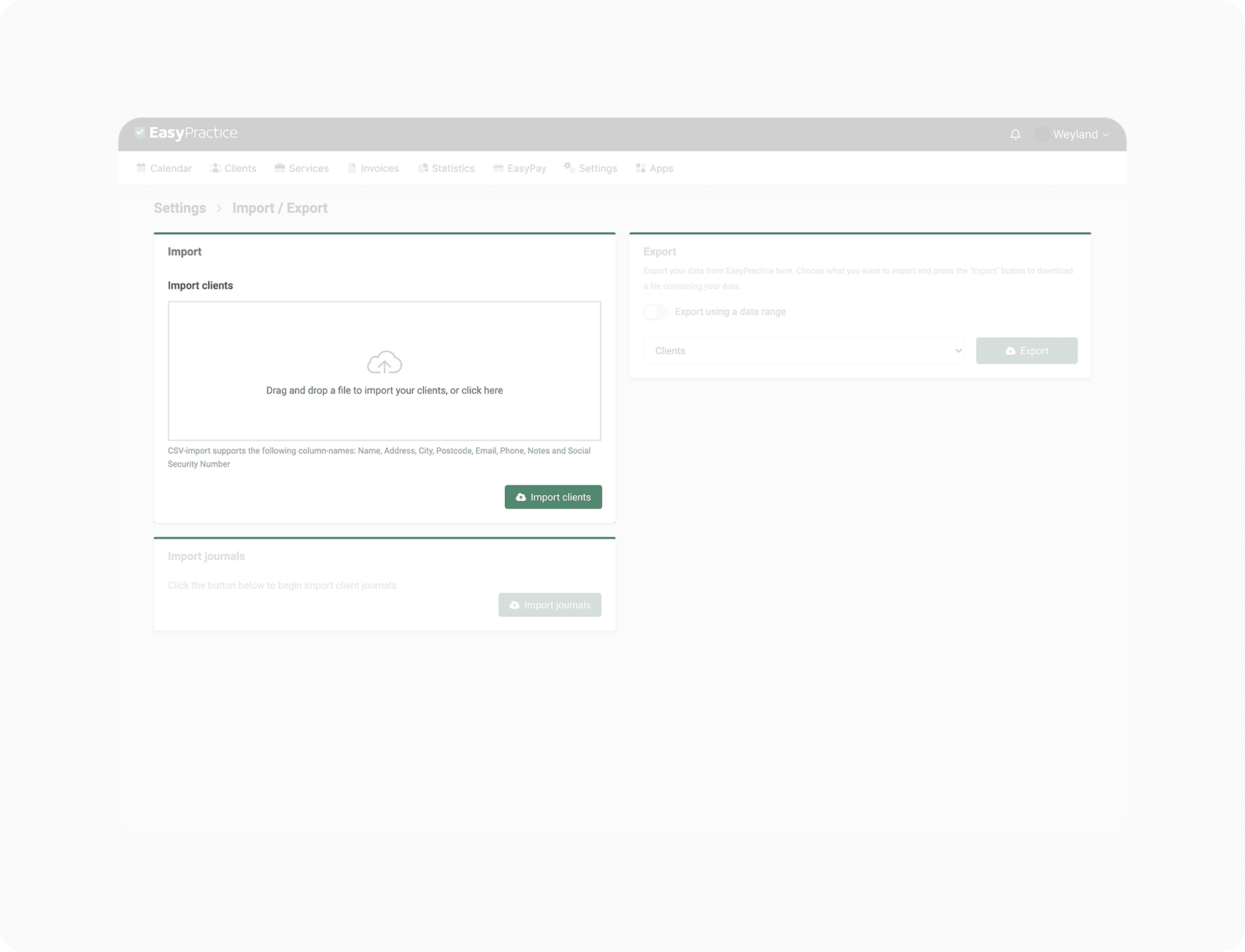Screen dimensions: 1245x952
Task: Open the Services menu item
Action: pos(301,168)
